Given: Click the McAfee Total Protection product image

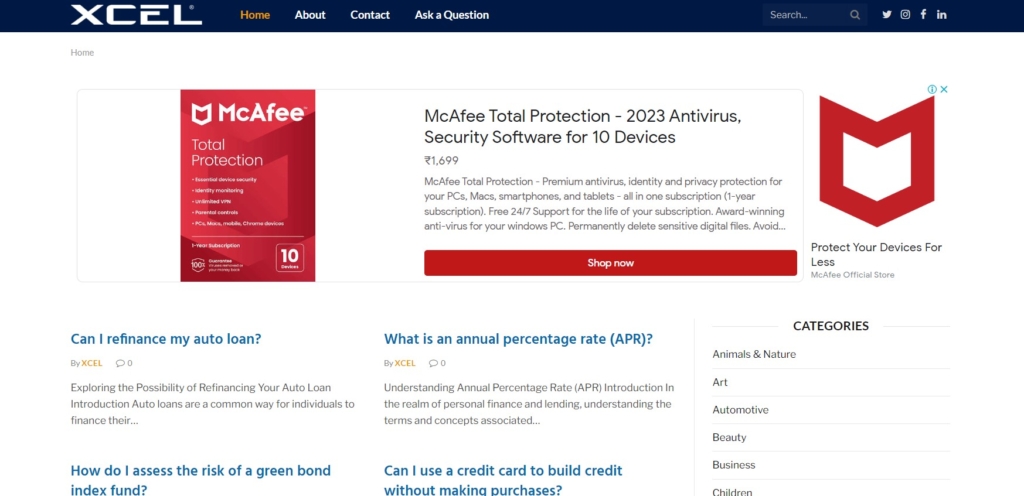Looking at the screenshot, I should 248,186.
